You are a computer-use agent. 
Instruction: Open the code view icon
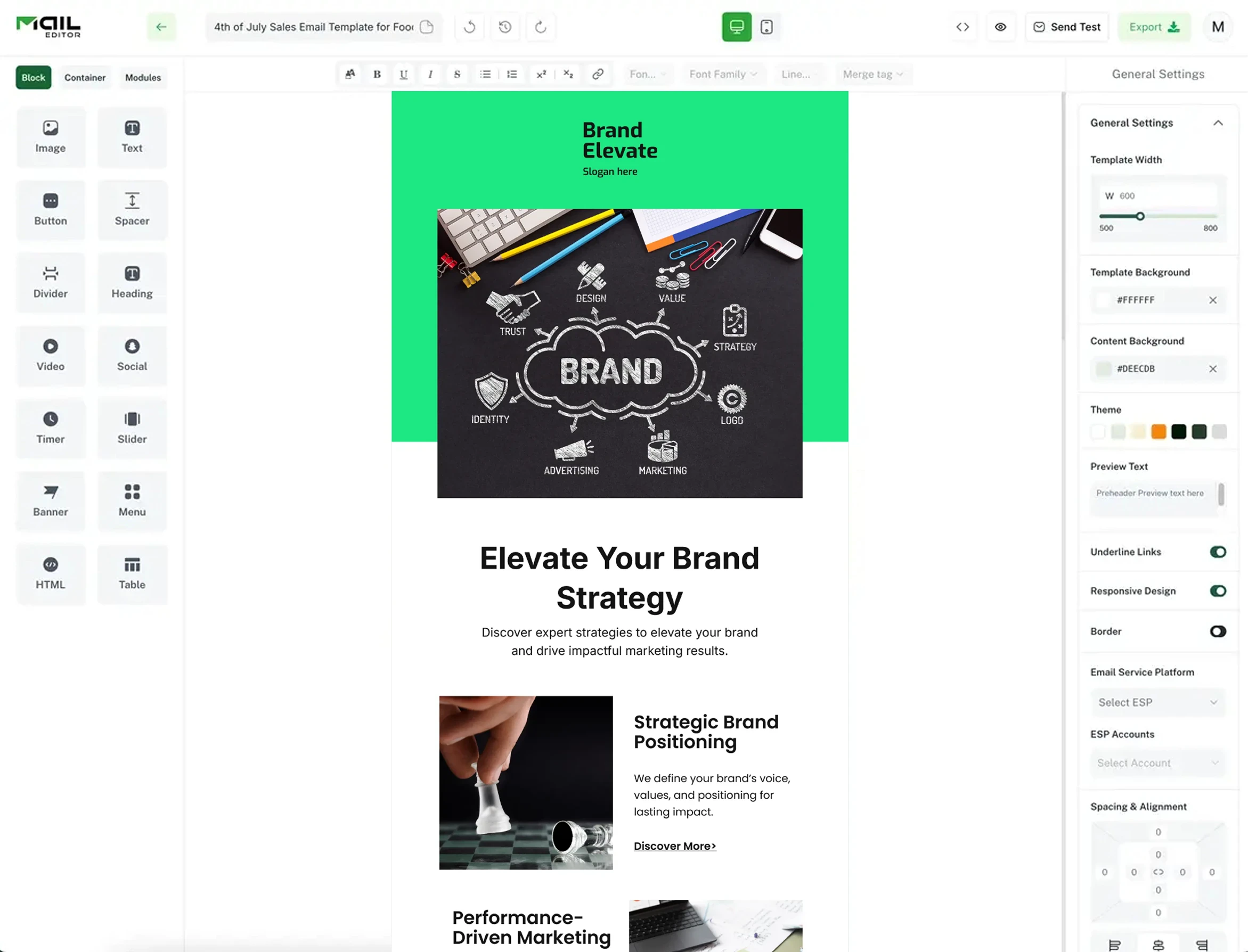tap(962, 27)
